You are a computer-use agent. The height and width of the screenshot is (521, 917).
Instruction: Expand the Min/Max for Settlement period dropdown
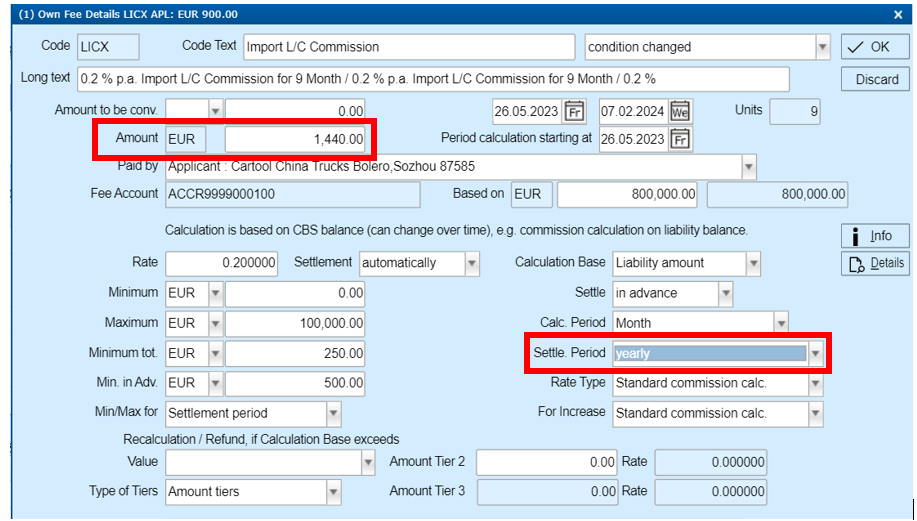333,414
